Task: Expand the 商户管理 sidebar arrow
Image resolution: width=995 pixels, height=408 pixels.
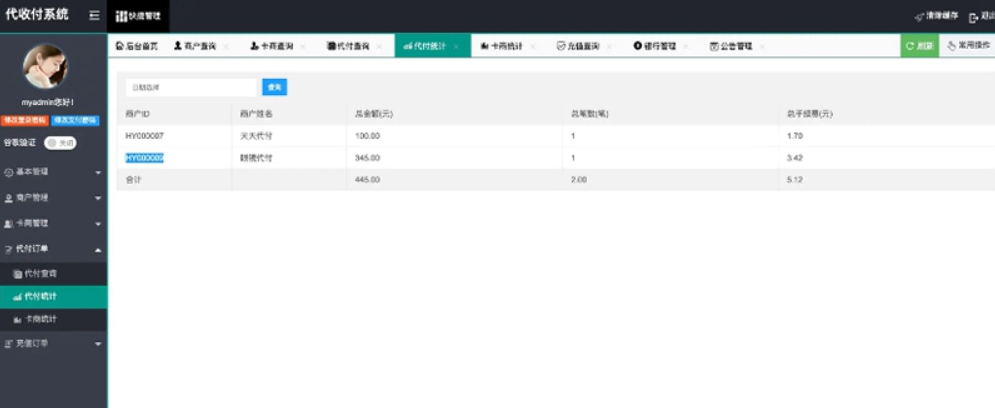Action: click(98, 198)
